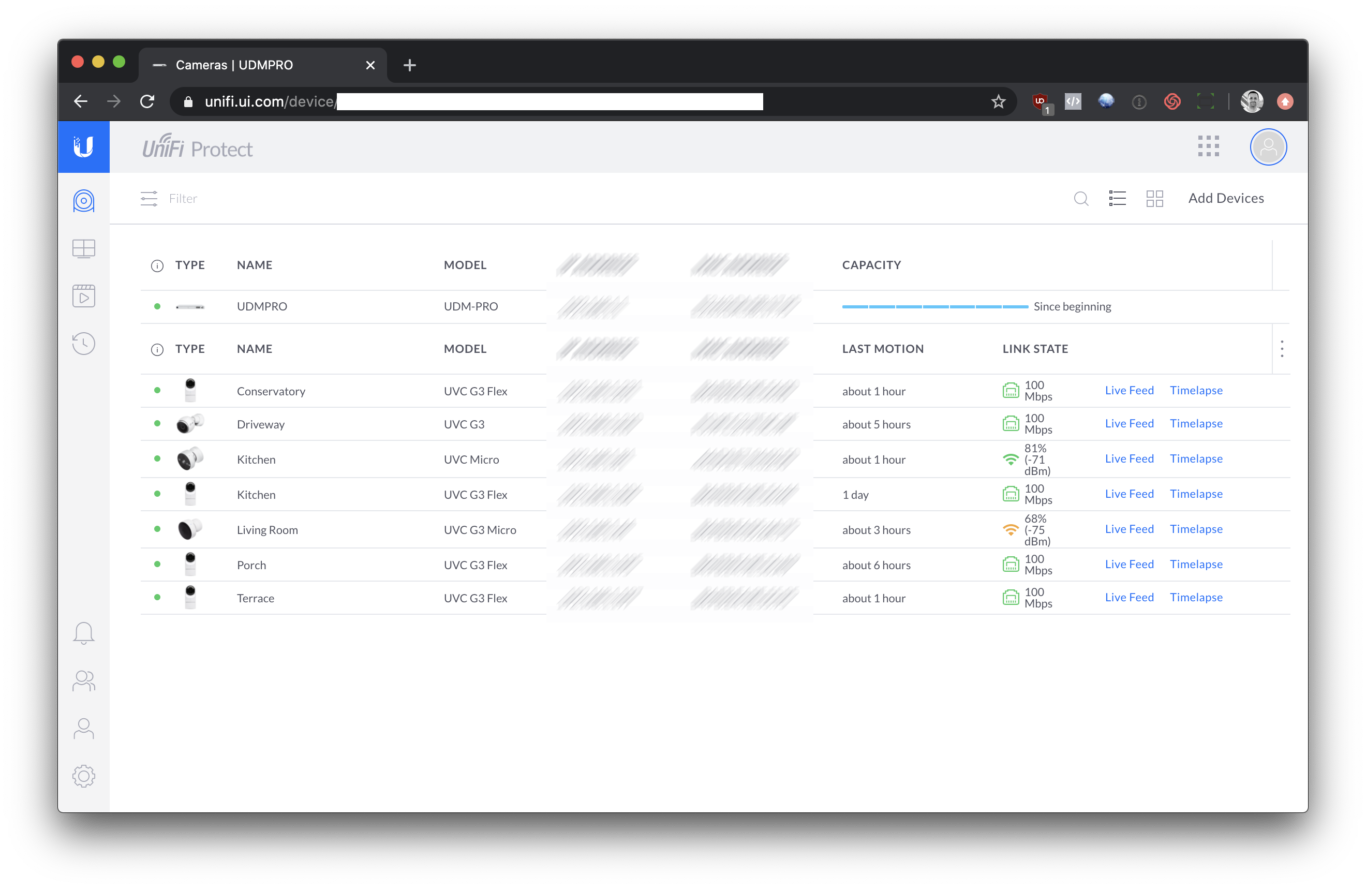This screenshot has height=889, width=1366.
Task: Switch to grid view layout
Action: 1155,199
